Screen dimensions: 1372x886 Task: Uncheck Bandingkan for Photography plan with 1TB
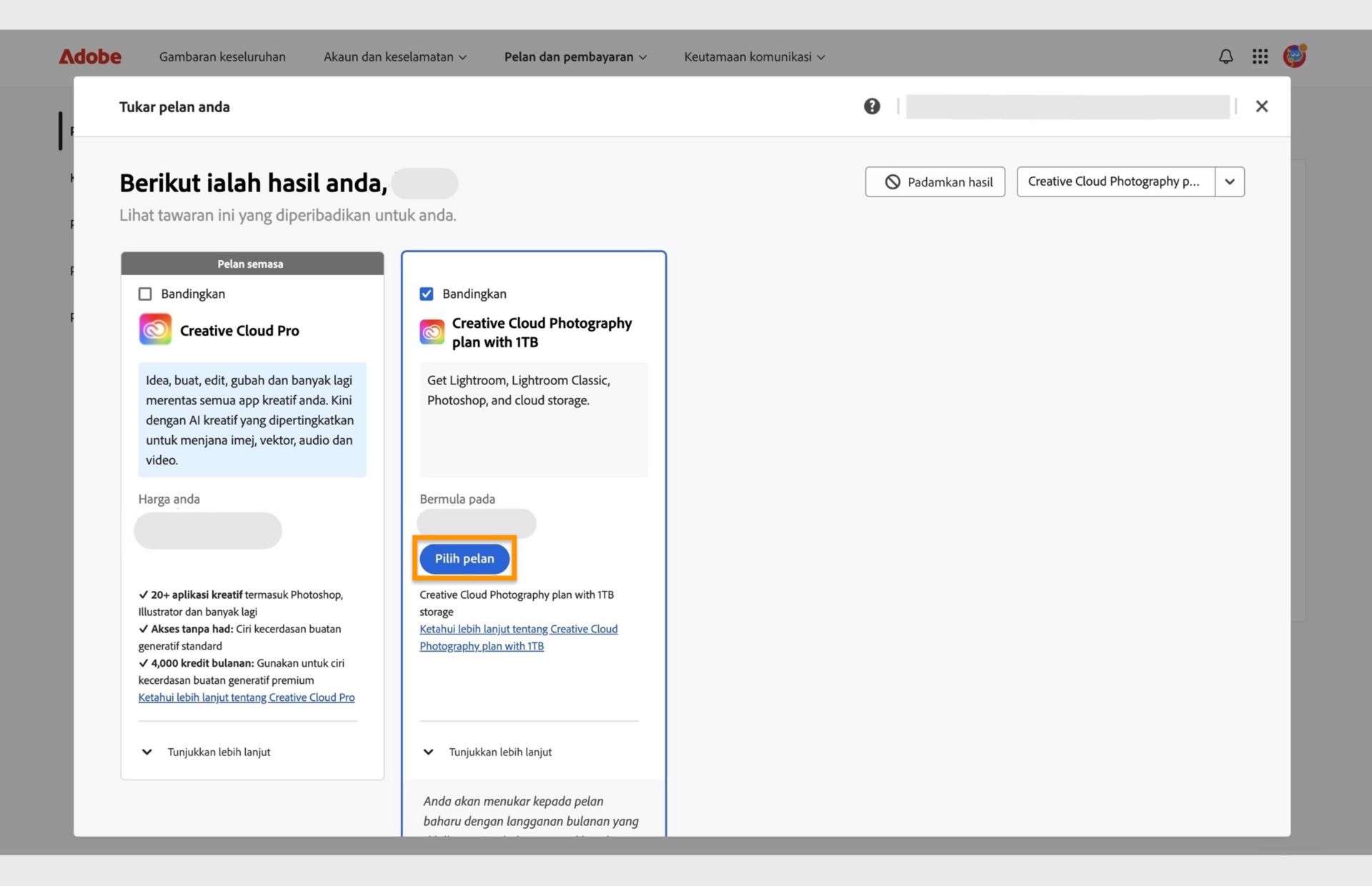tap(427, 294)
